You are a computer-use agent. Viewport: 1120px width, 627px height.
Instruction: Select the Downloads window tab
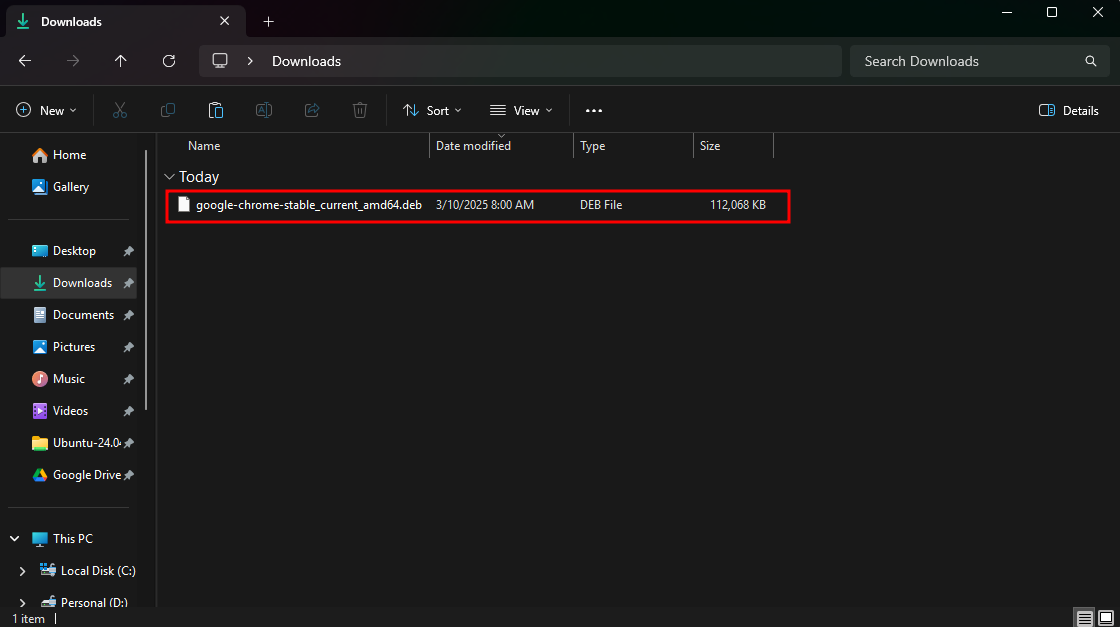(x=126, y=21)
